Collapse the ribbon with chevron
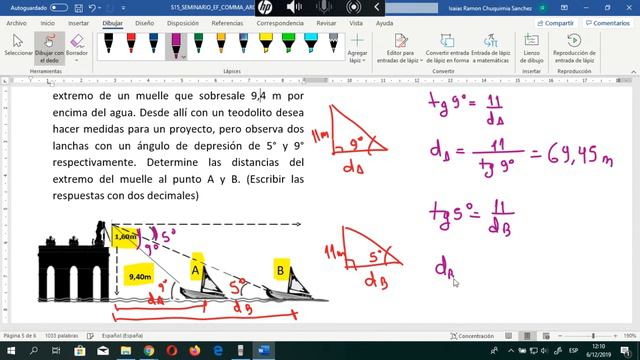 point(633,71)
